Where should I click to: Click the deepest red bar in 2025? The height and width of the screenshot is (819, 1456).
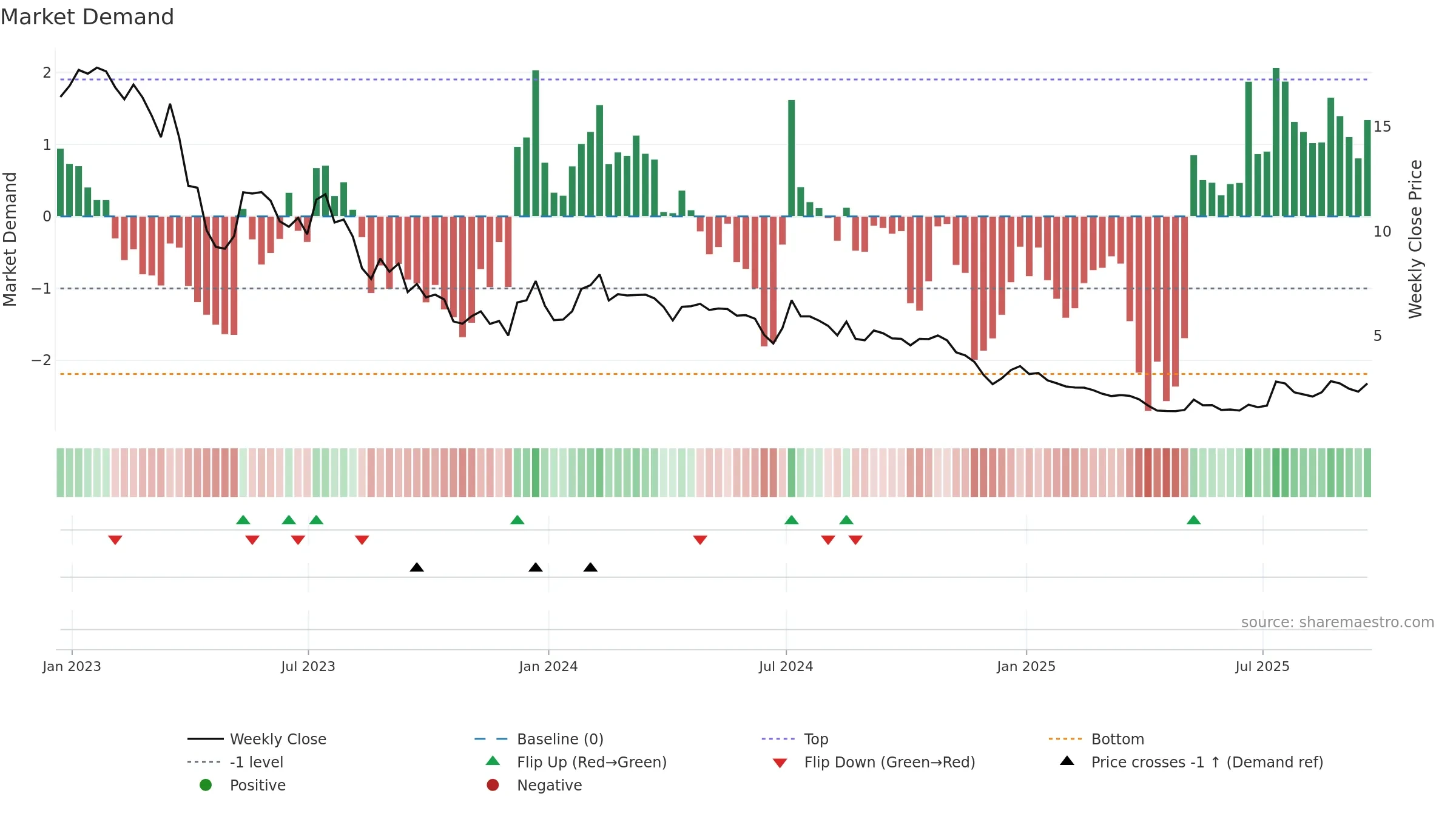1148,314
